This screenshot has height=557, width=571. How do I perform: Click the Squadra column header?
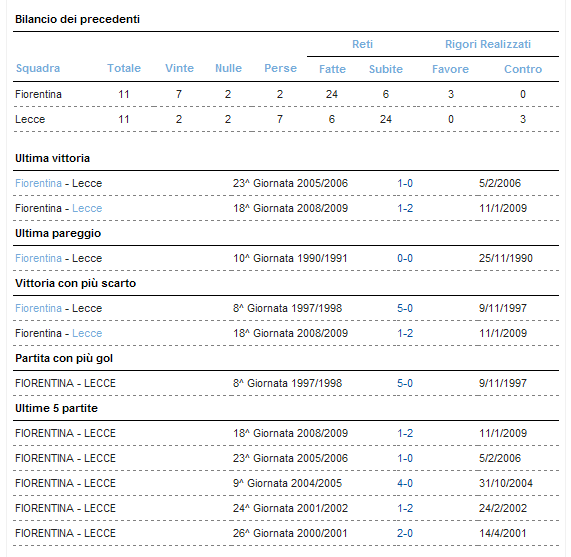(x=38, y=68)
